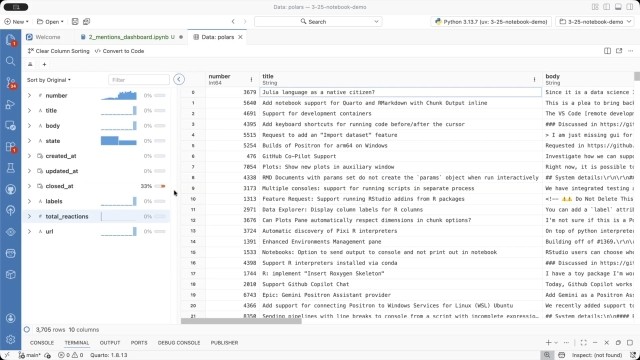Open the Sort by Original dropdown
The width and height of the screenshot is (640, 360).
click(49, 80)
